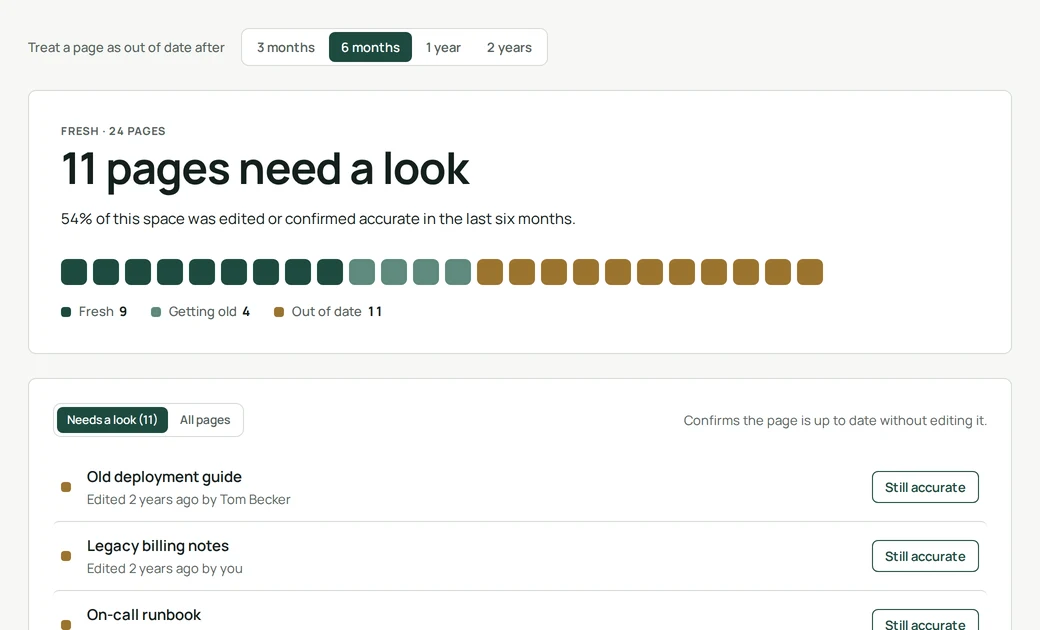The width and height of the screenshot is (1040, 630).
Task: Click the 'Confirms the page is up to date' note
Action: pos(835,420)
